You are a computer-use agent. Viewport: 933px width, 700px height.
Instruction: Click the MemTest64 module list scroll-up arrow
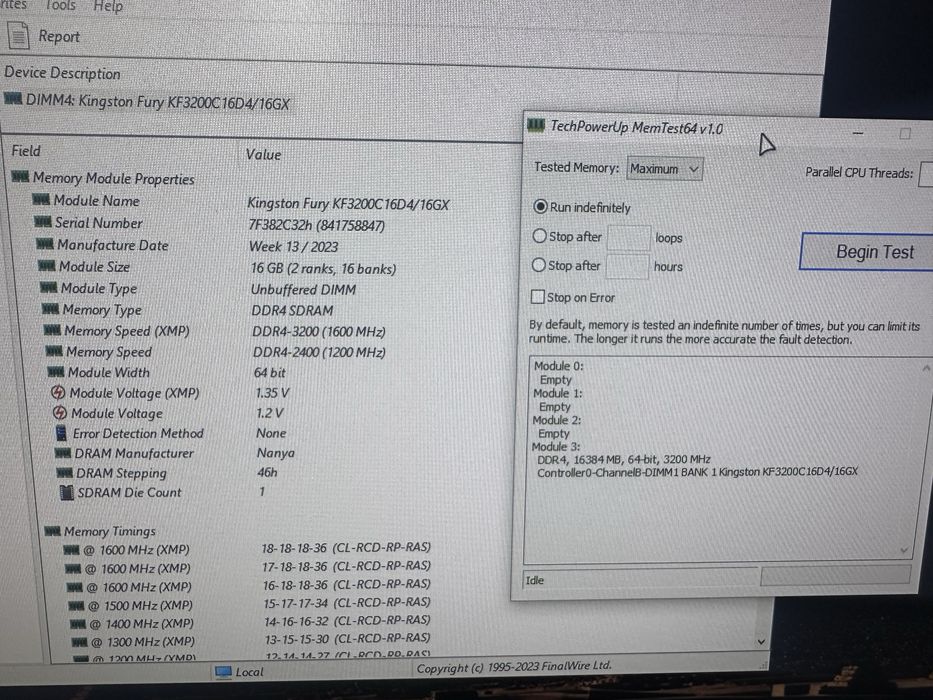(x=926, y=369)
